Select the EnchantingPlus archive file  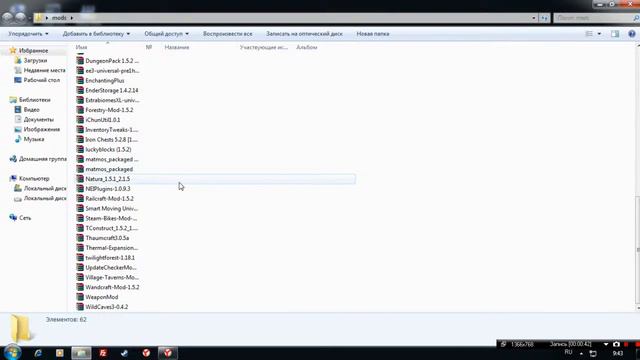tap(100, 80)
